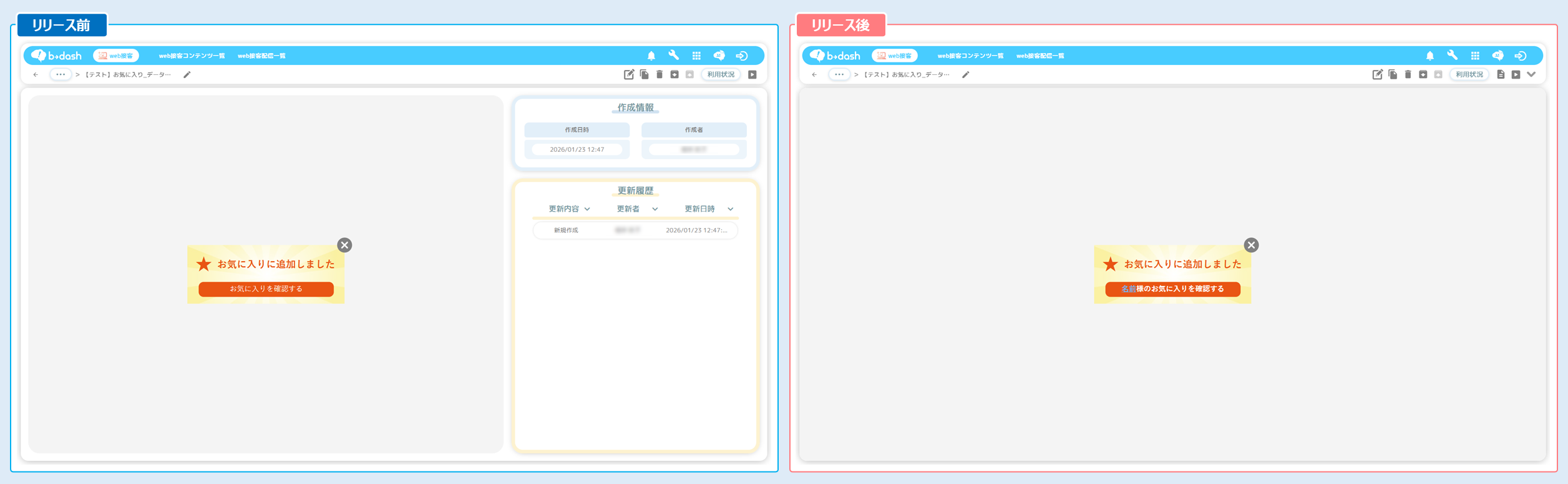1568x484 pixels.
Task: Sort by 更新内容 column dropdown
Action: [587, 209]
